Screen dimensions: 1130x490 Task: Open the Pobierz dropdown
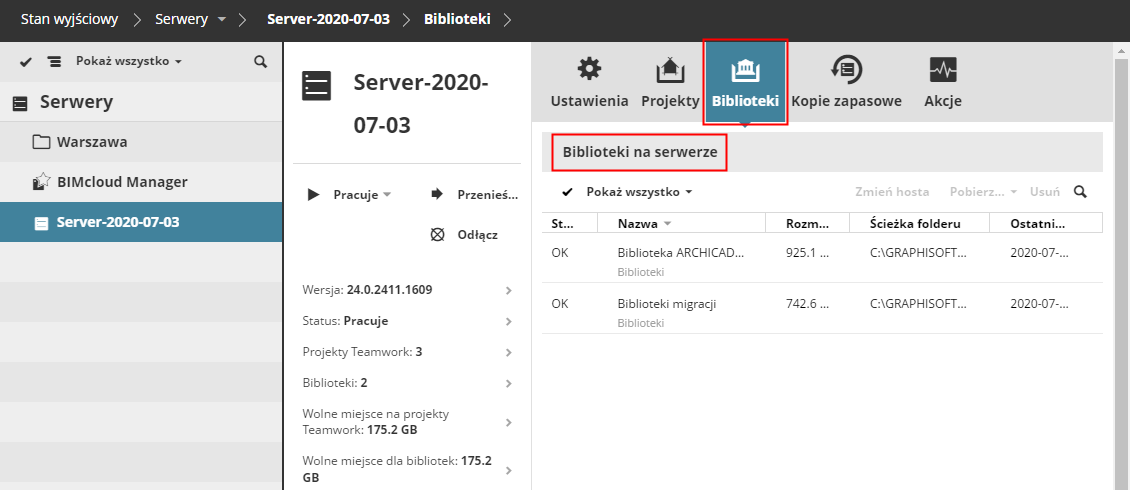click(983, 192)
